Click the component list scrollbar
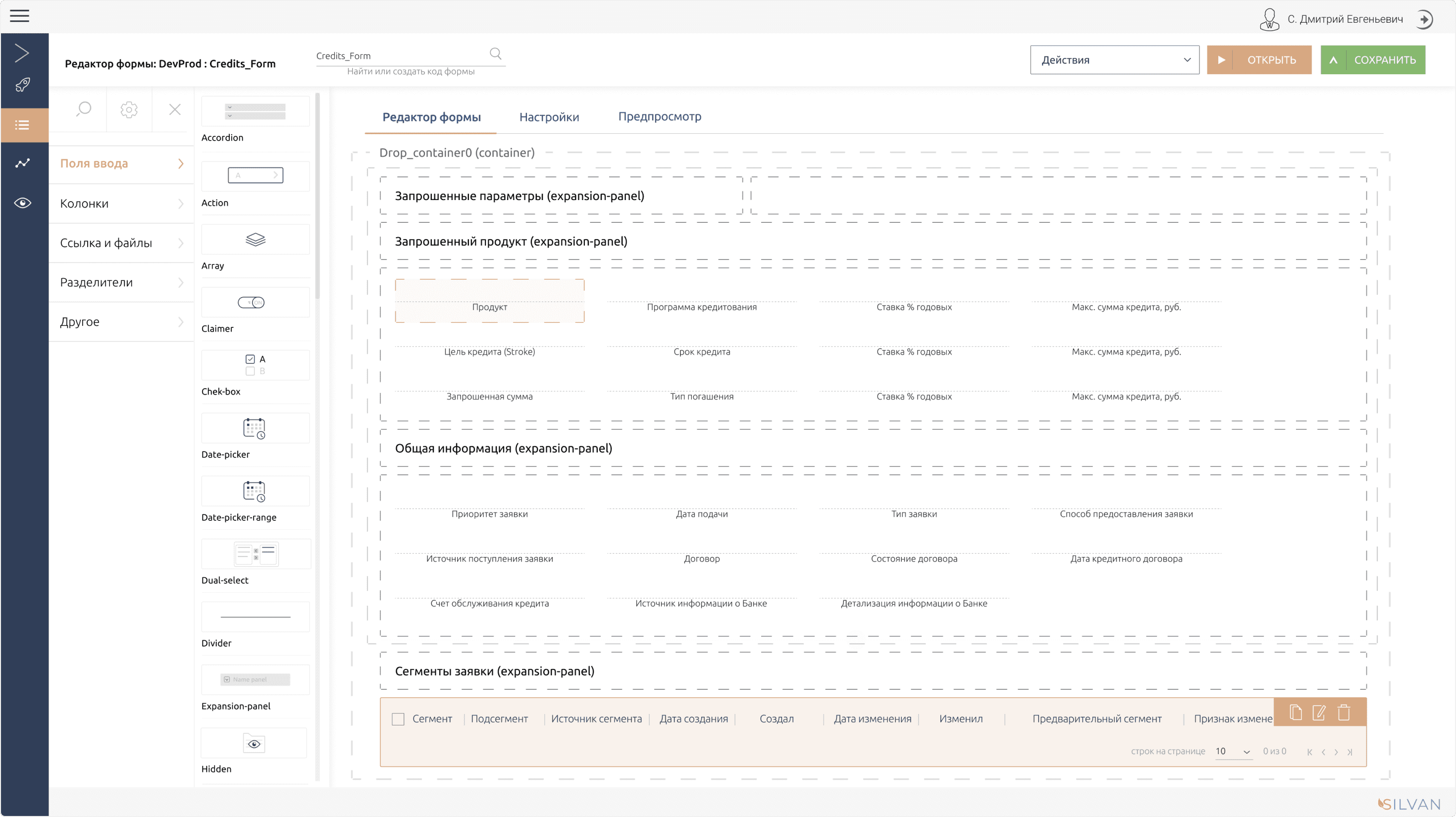This screenshot has width=1456, height=817. 317,196
